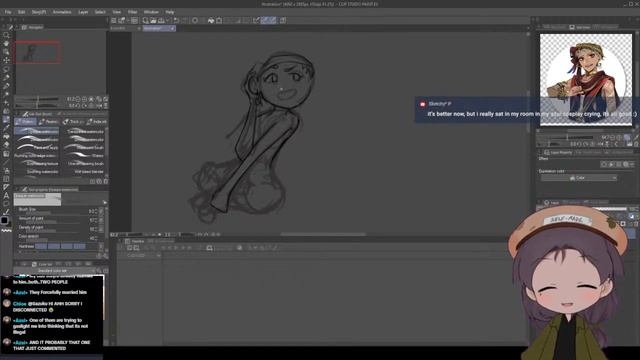640x360 pixels.
Task: Close the Illustration document tab
Action: [173, 29]
